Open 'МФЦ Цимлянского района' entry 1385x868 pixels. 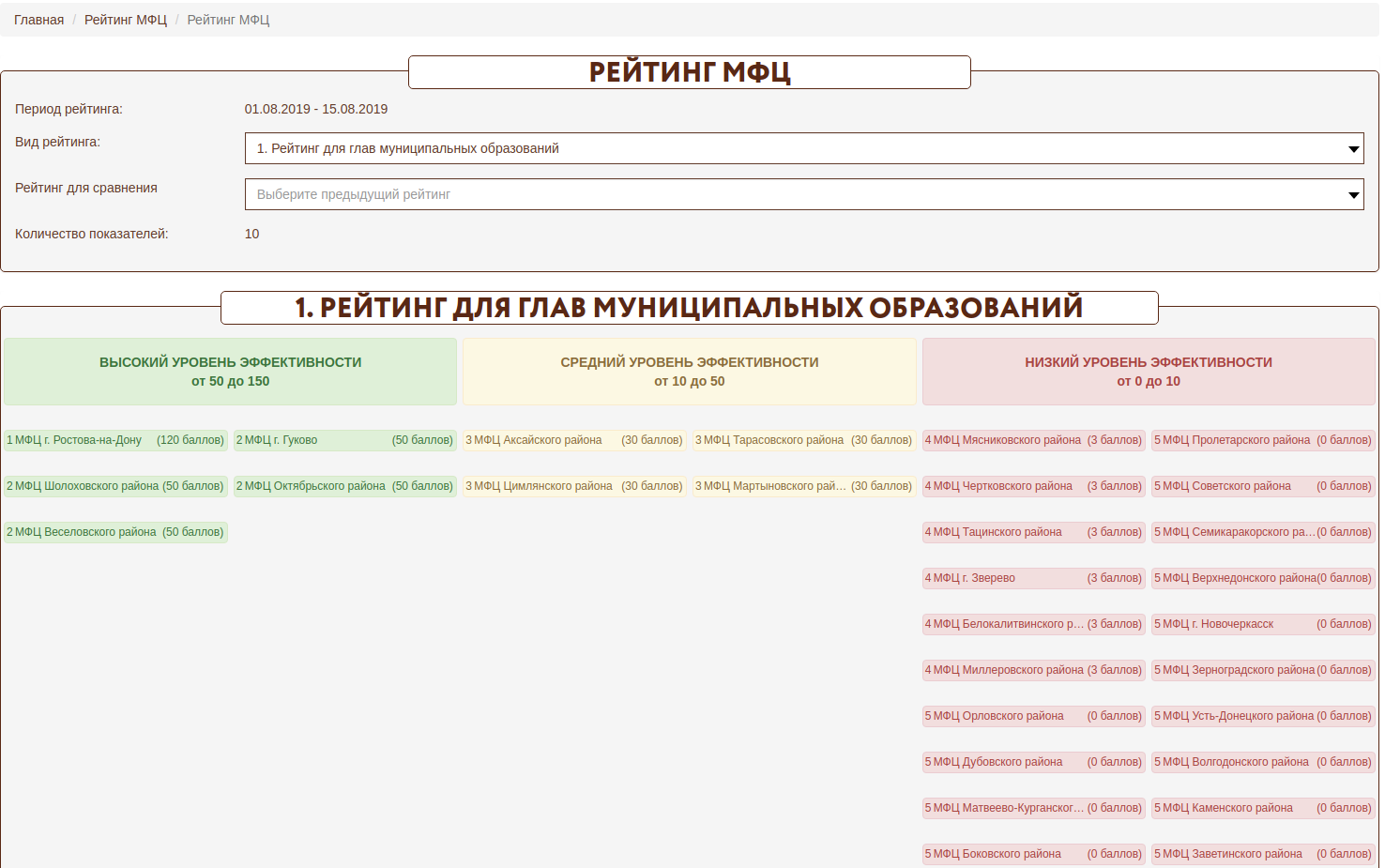tap(573, 486)
